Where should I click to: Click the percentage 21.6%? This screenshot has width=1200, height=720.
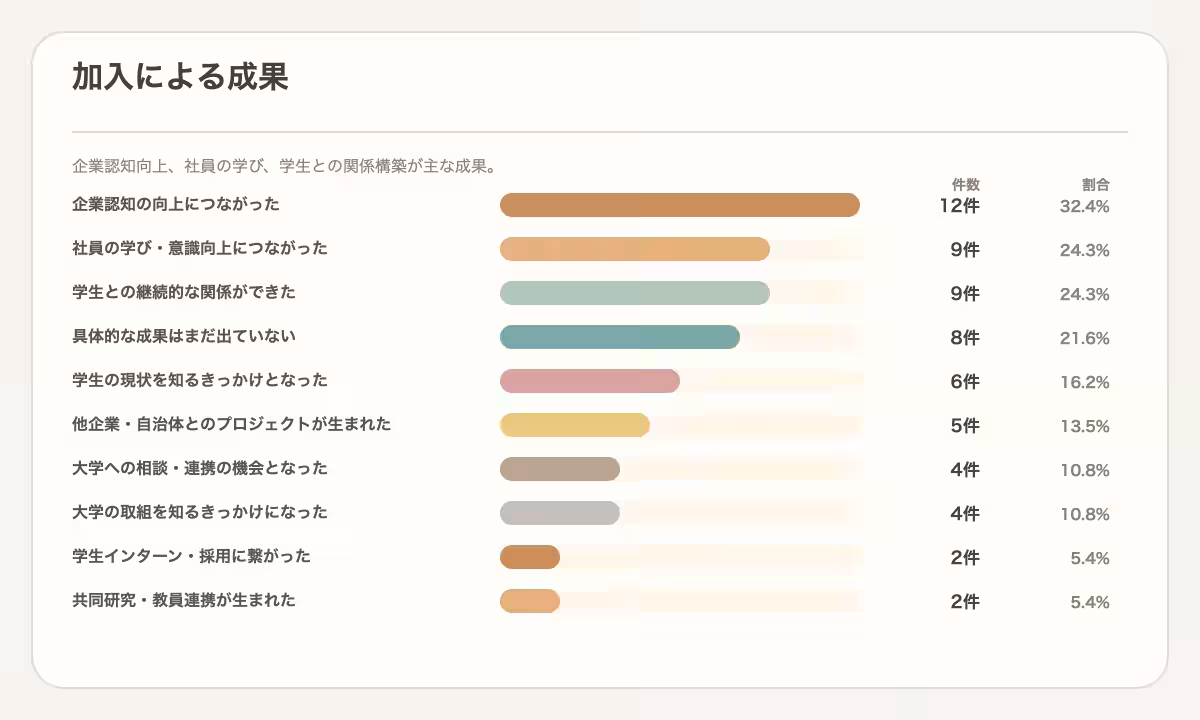1085,339
